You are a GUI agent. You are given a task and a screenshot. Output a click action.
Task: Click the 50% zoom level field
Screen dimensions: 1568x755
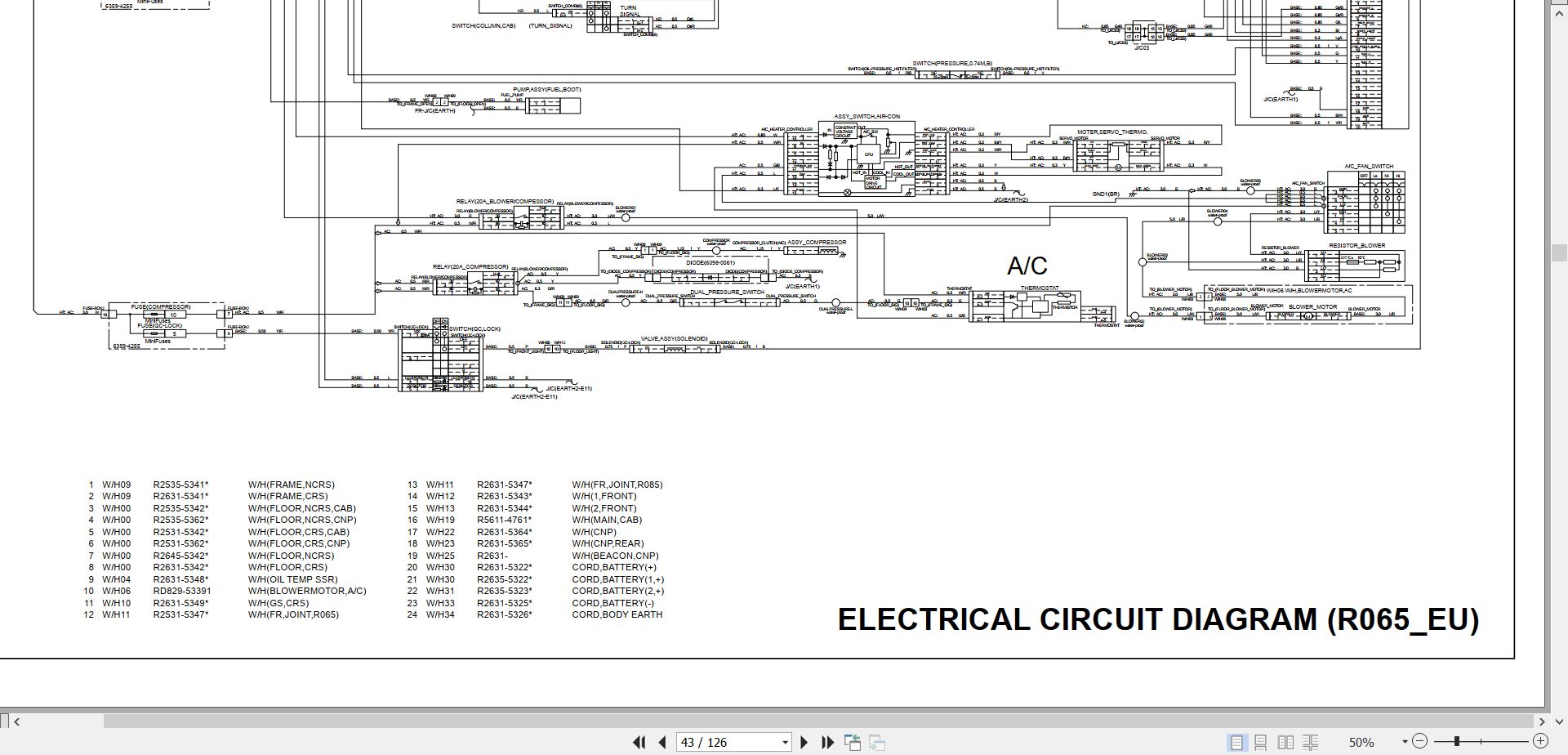point(1361,742)
